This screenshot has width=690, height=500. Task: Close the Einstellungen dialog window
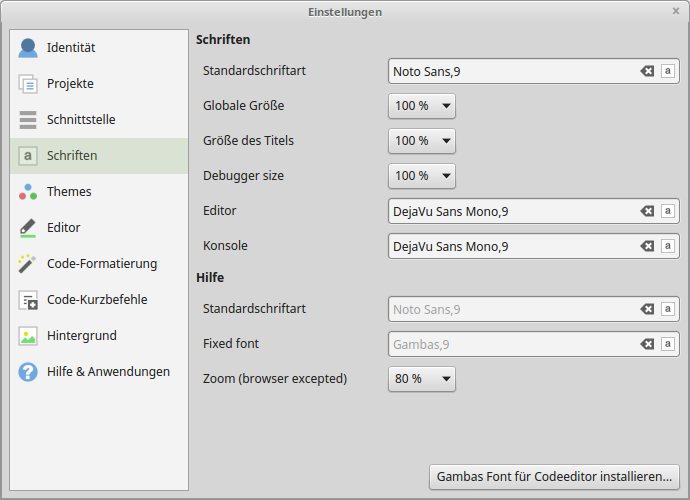point(676,11)
